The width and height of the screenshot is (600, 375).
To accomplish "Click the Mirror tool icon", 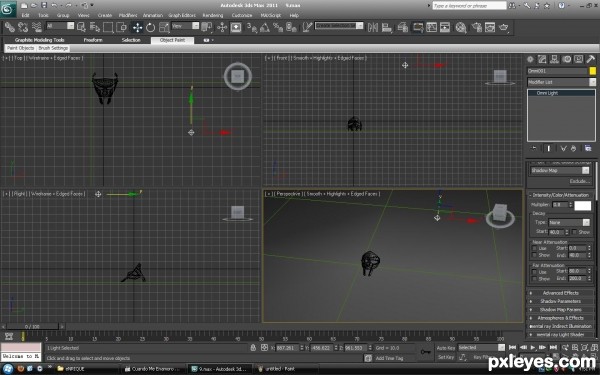I will point(373,27).
